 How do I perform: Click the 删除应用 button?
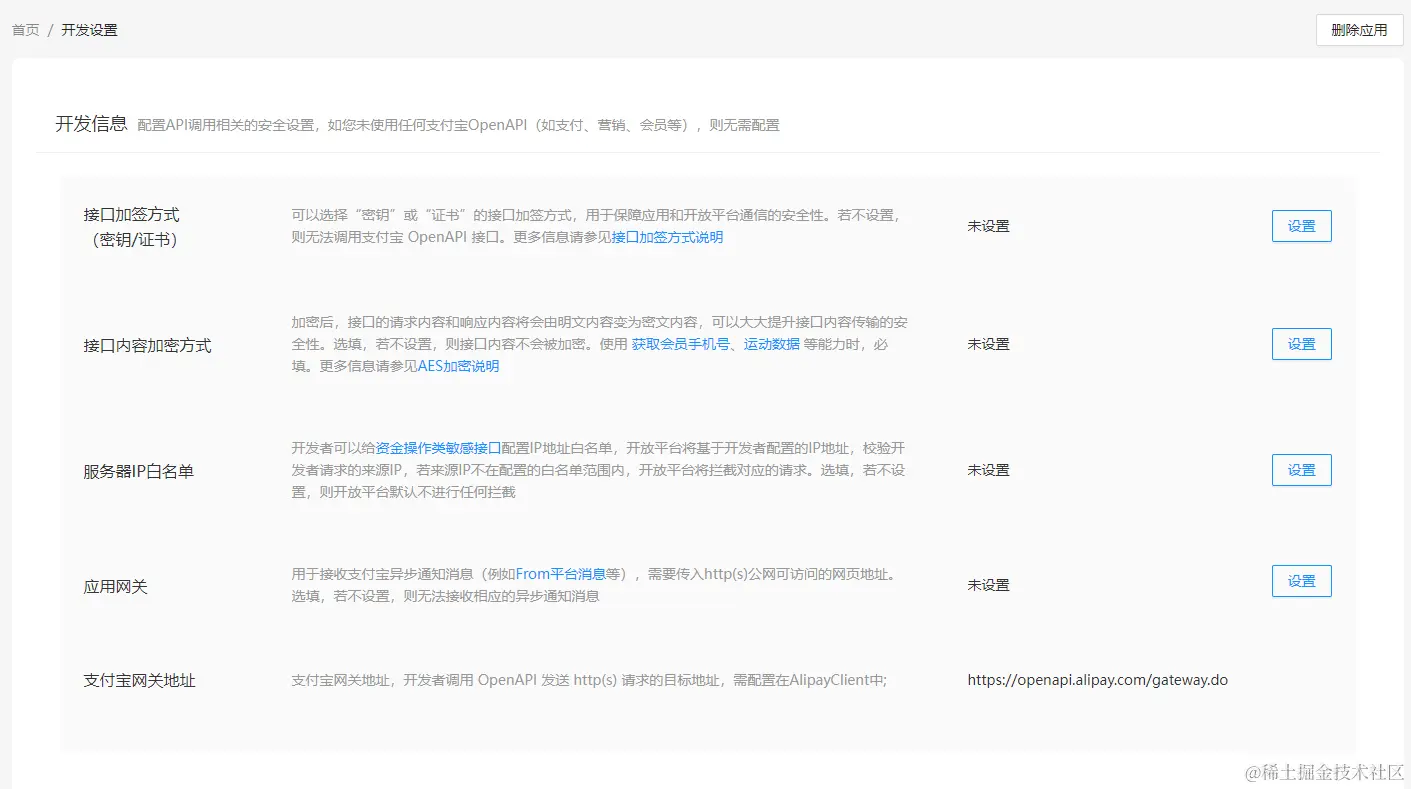tap(1359, 30)
